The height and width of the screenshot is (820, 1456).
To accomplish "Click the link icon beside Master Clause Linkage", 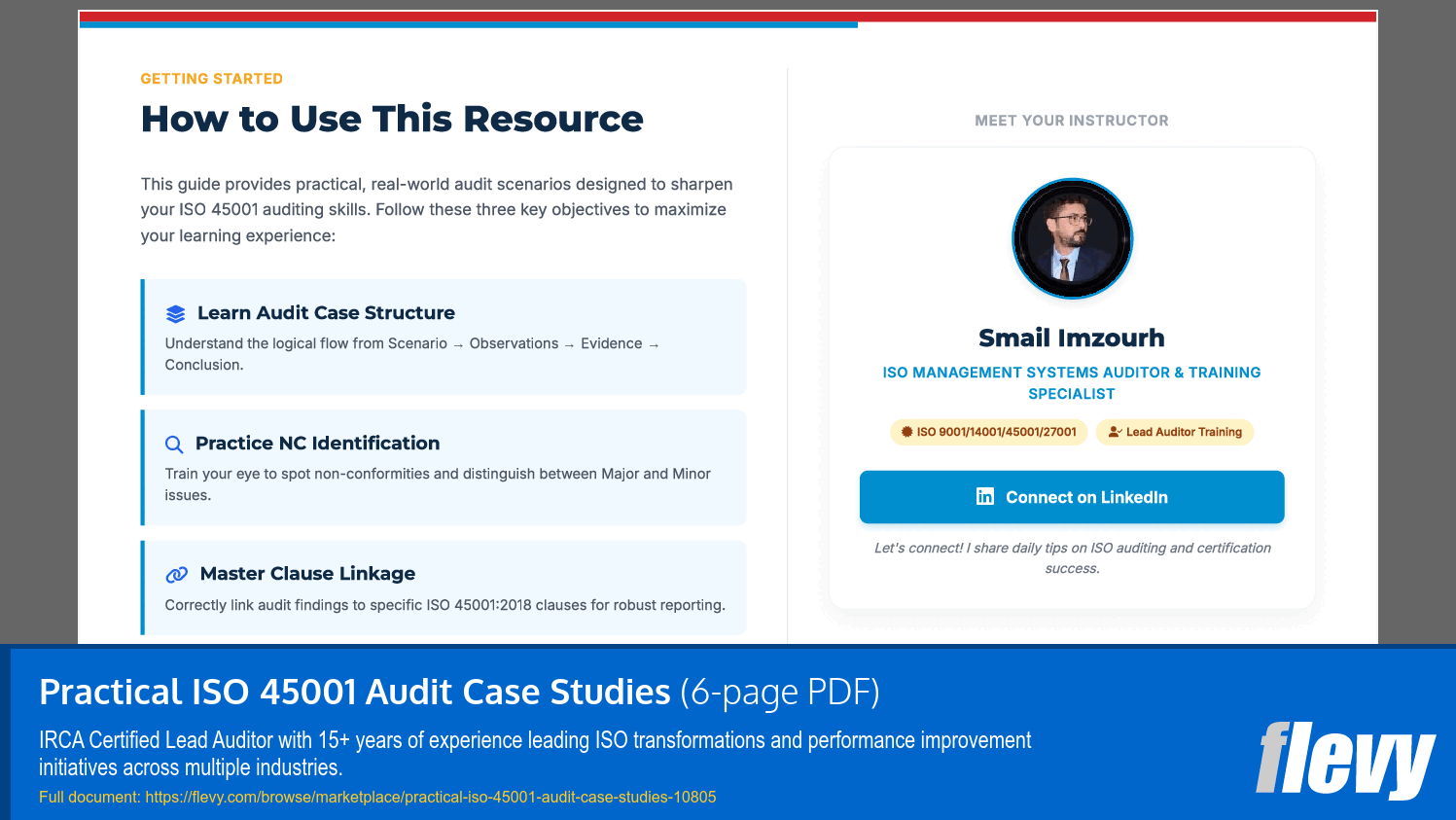I will (175, 574).
